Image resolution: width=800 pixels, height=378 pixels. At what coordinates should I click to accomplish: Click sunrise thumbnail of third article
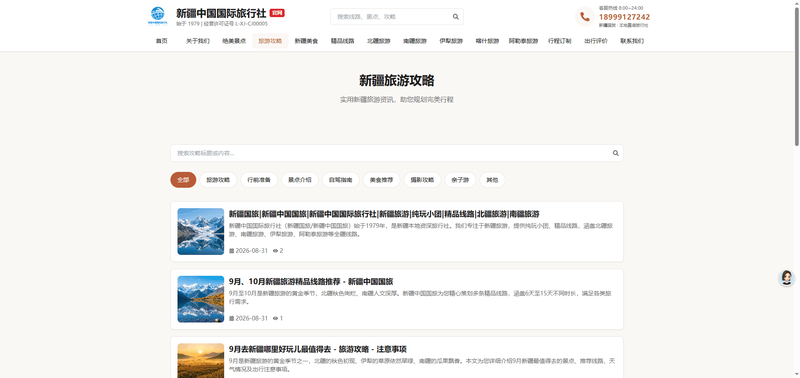pos(201,361)
